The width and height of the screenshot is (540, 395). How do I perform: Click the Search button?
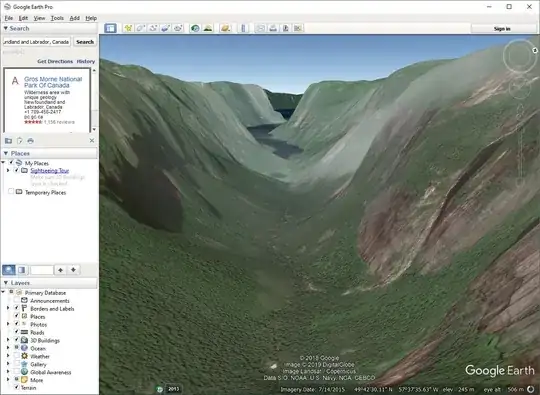(85, 42)
